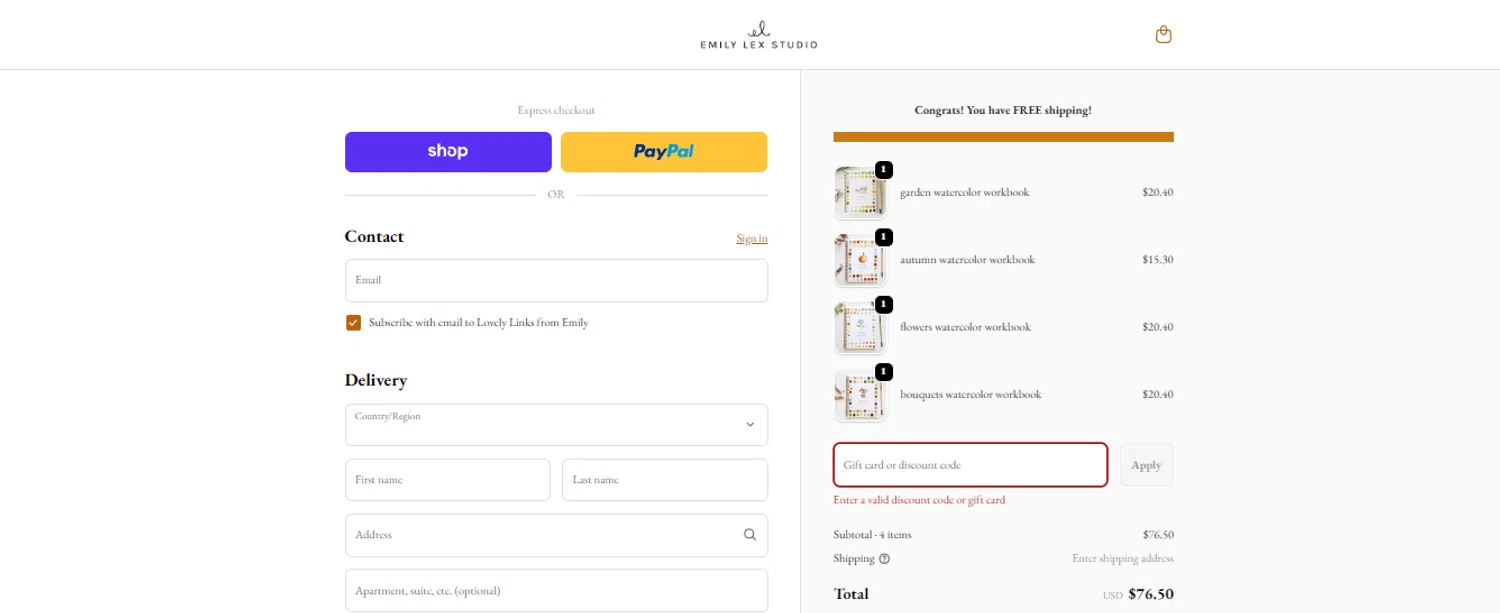
Task: Click the search magnifier in Address field
Action: tap(750, 535)
